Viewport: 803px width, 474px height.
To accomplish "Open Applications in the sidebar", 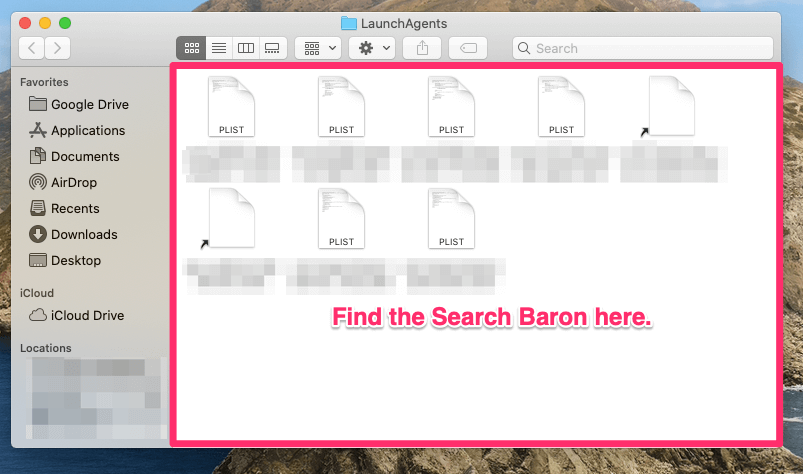I will (77, 131).
